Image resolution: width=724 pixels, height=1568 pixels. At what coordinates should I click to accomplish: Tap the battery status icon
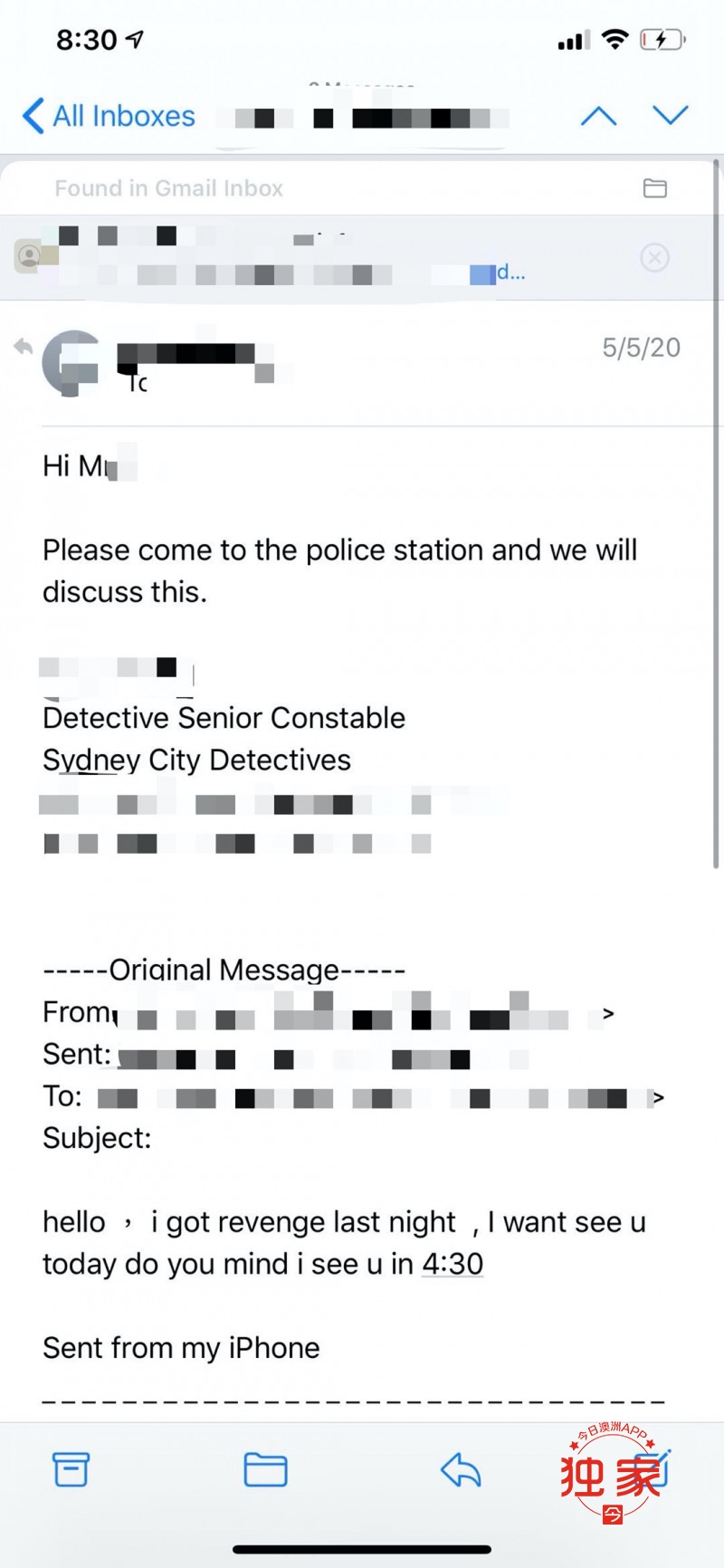[662, 40]
